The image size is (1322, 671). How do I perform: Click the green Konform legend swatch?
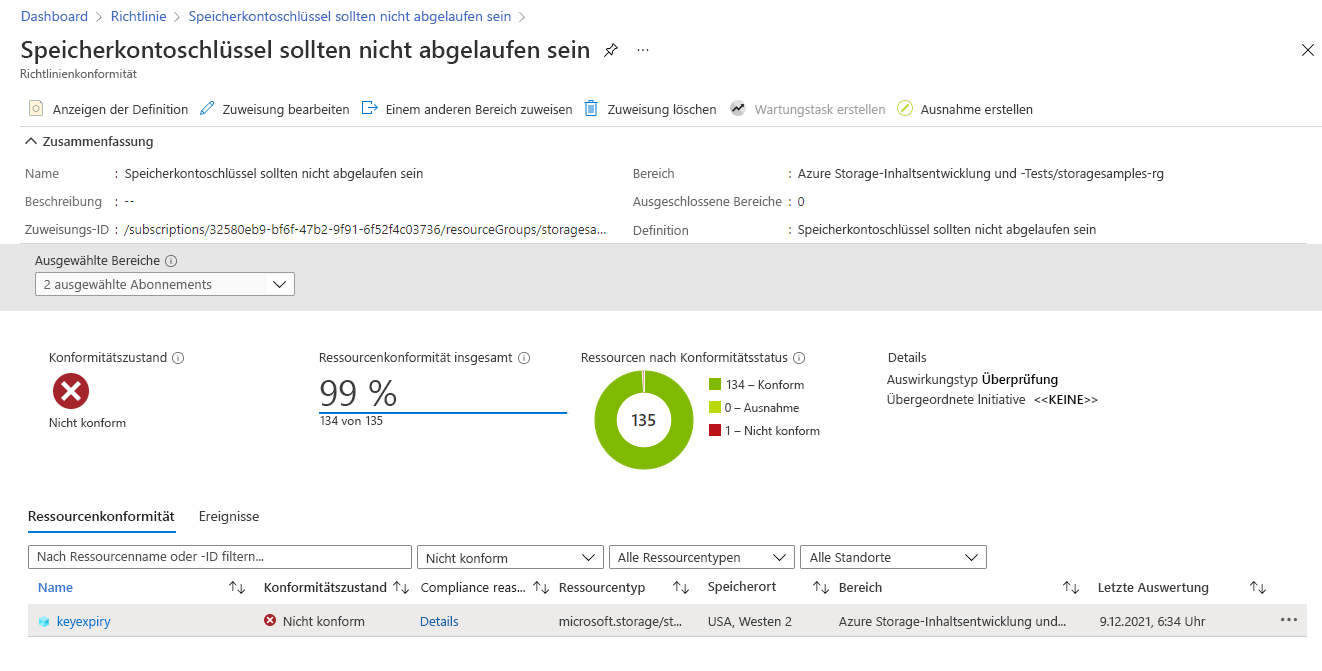(x=714, y=385)
